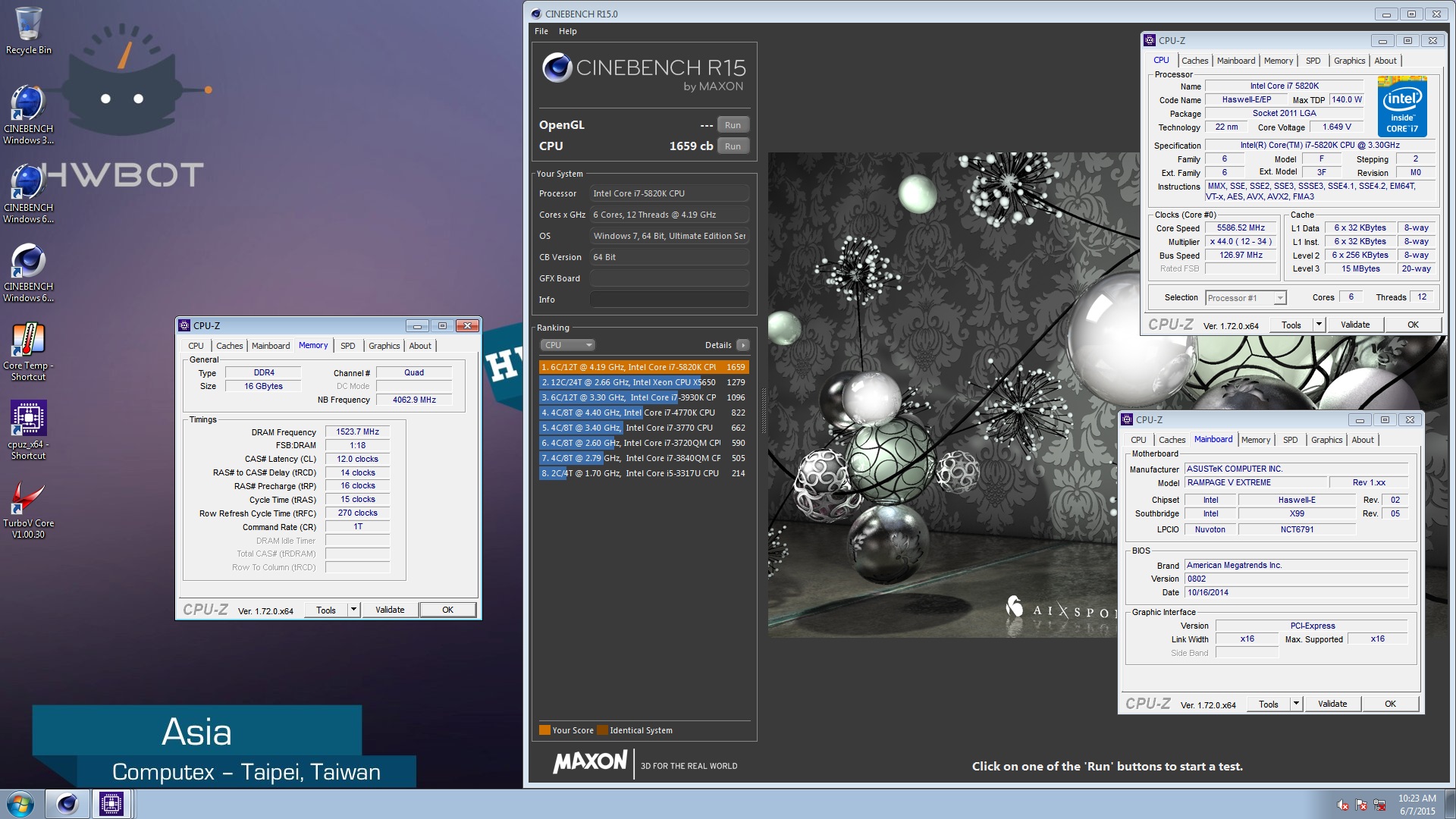Click the Intel Core i7 logo badge
Image resolution: width=1456 pixels, height=819 pixels.
coord(1402,106)
